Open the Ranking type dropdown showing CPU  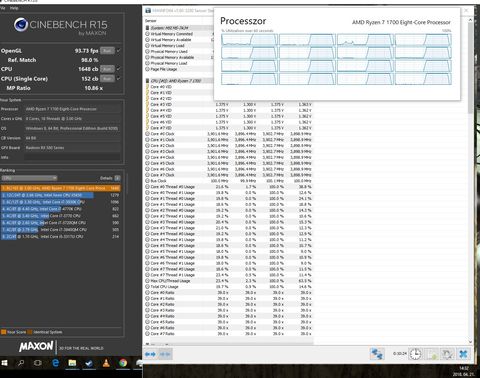tap(29, 178)
